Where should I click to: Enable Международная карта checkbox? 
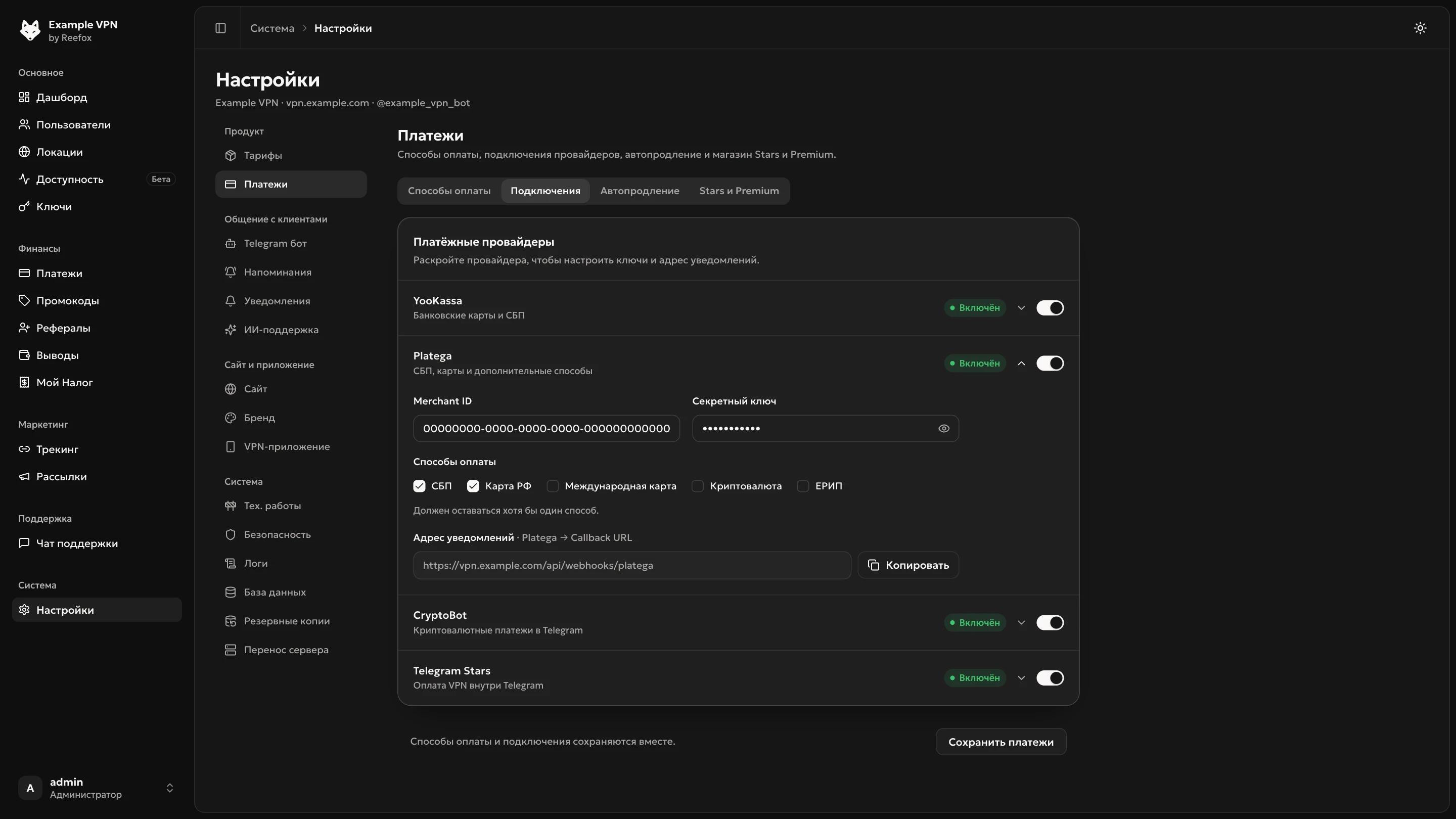click(553, 486)
